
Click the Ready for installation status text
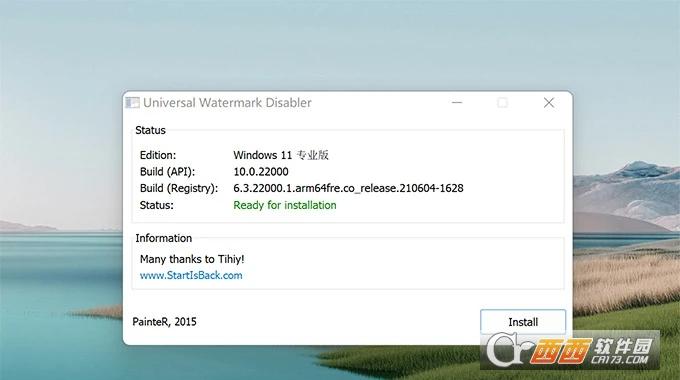click(284, 205)
